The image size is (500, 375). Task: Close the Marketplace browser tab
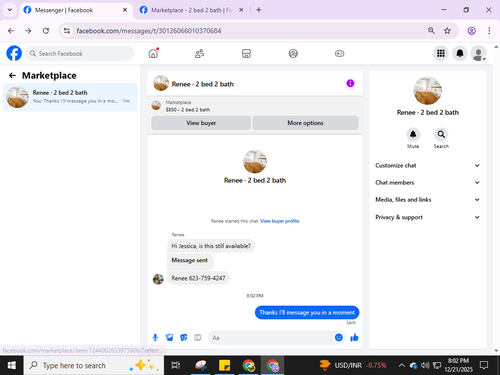241,10
